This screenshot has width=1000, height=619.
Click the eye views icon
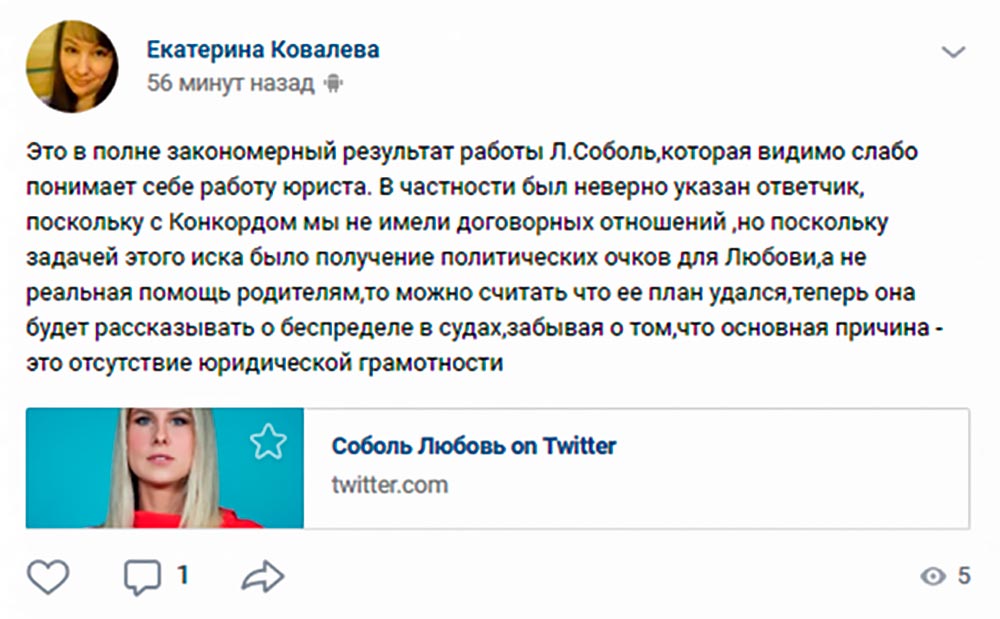(933, 576)
